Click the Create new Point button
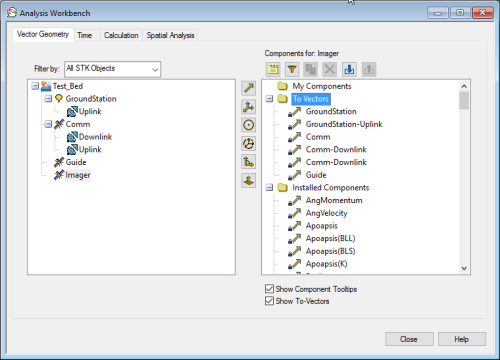Screen dimensions: 500x360 click(248, 125)
